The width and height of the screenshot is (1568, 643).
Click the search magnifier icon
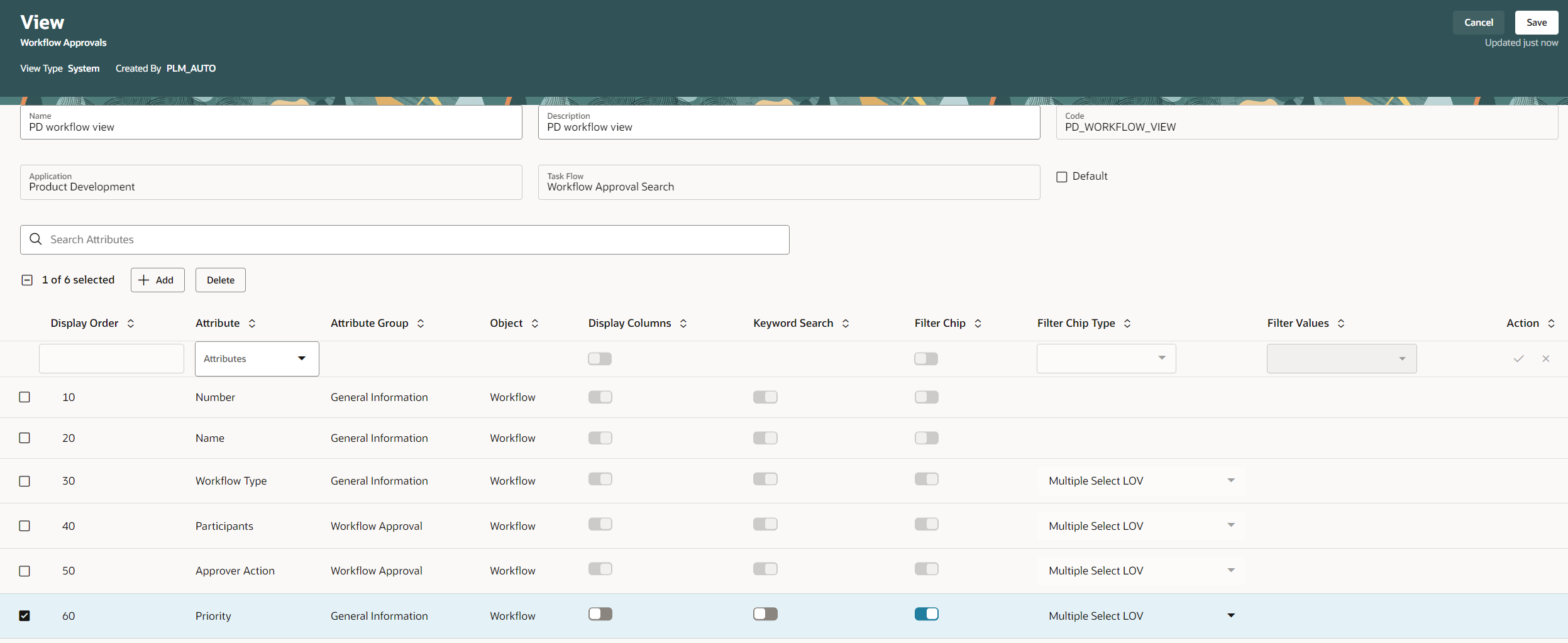[36, 239]
